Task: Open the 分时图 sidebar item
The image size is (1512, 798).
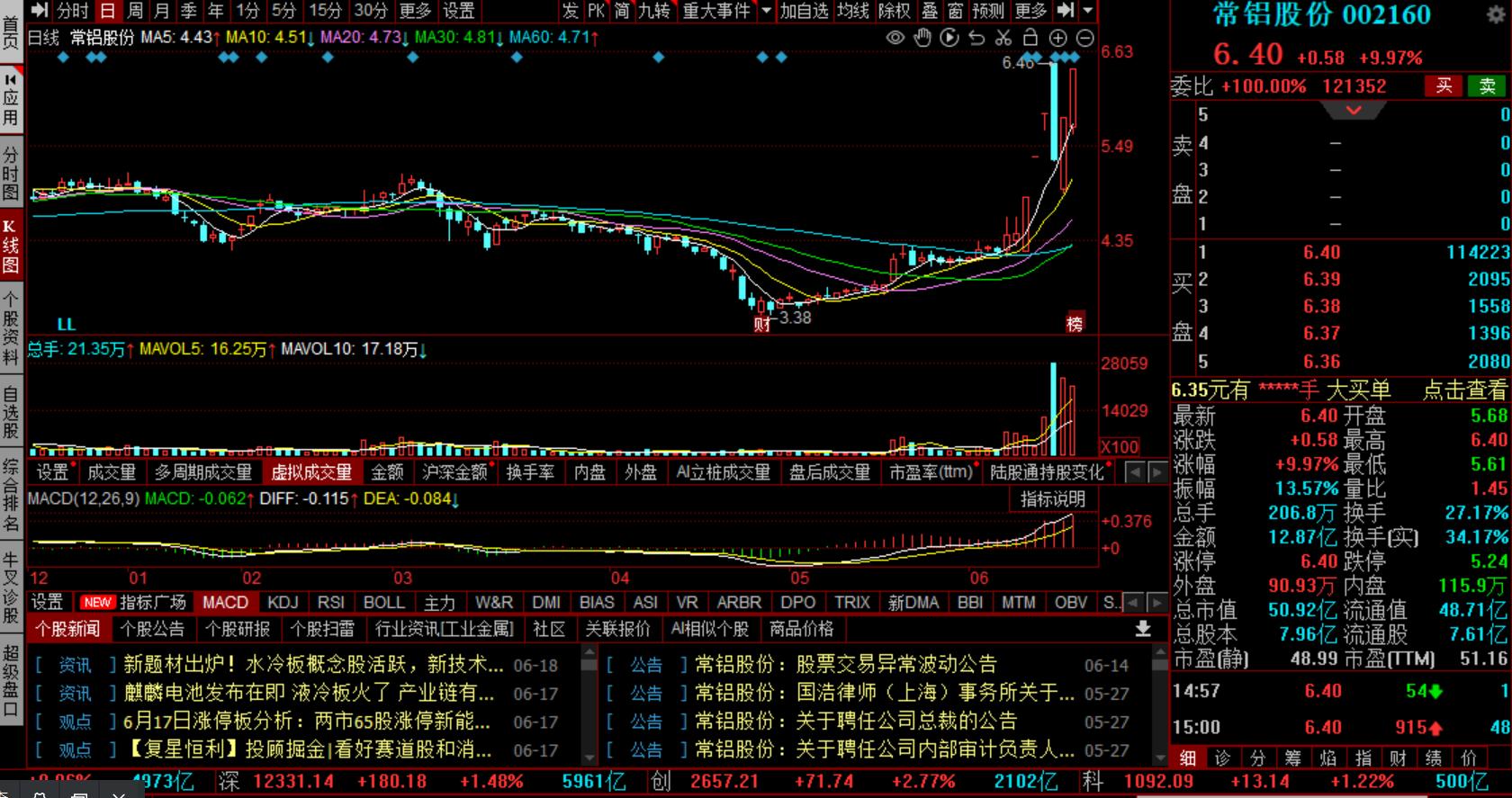Action: pos(11,173)
